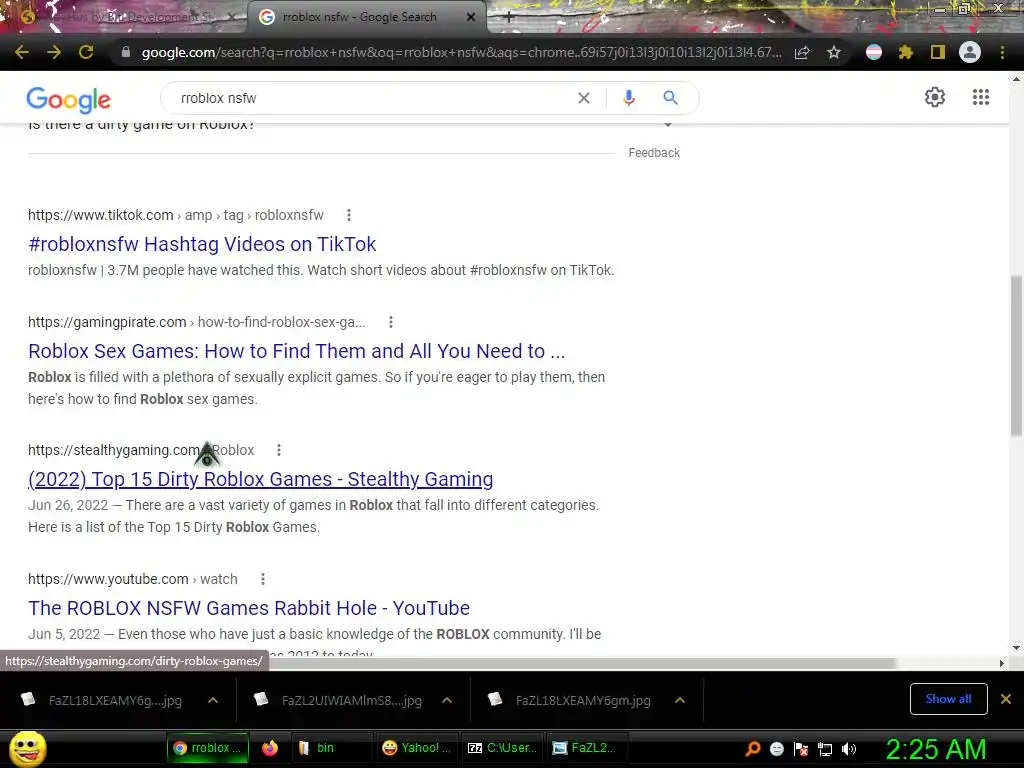Screen dimensions: 1024x768
Task: Close the downloads bar
Action: [x=1006, y=699]
